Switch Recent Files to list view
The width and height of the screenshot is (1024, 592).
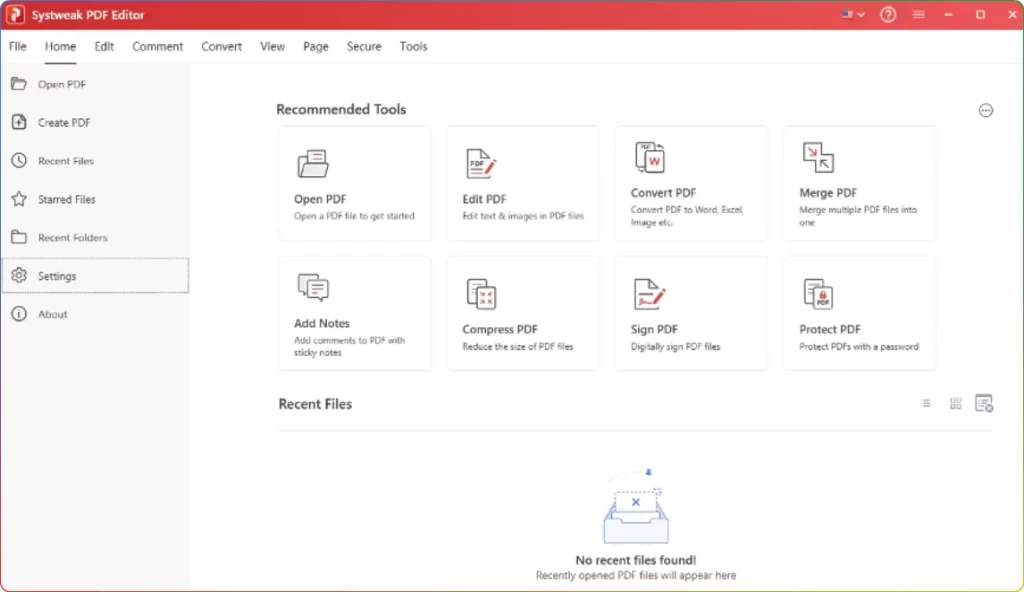925,403
